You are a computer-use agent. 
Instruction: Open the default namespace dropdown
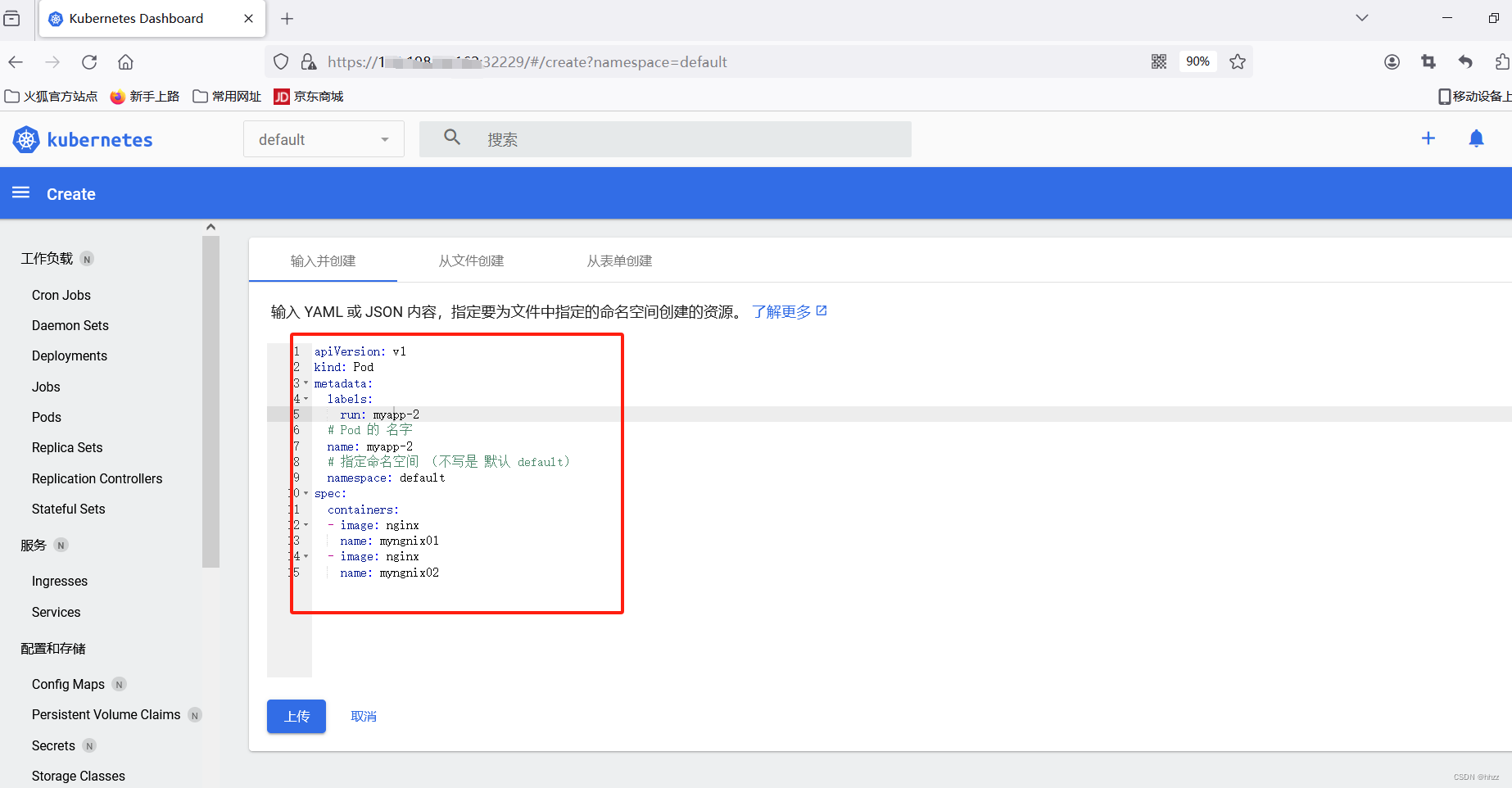324,139
